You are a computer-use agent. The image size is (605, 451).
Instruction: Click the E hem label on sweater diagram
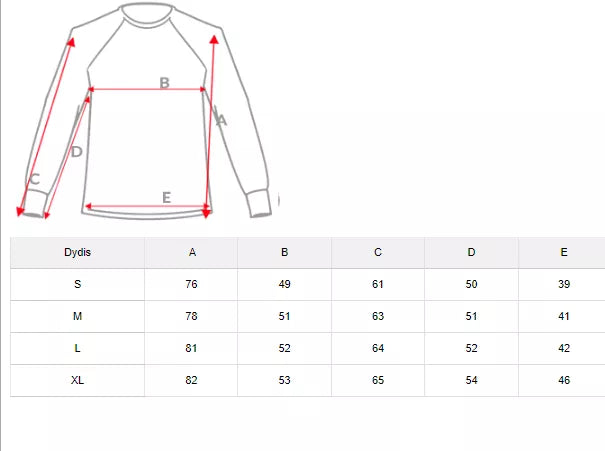click(166, 198)
